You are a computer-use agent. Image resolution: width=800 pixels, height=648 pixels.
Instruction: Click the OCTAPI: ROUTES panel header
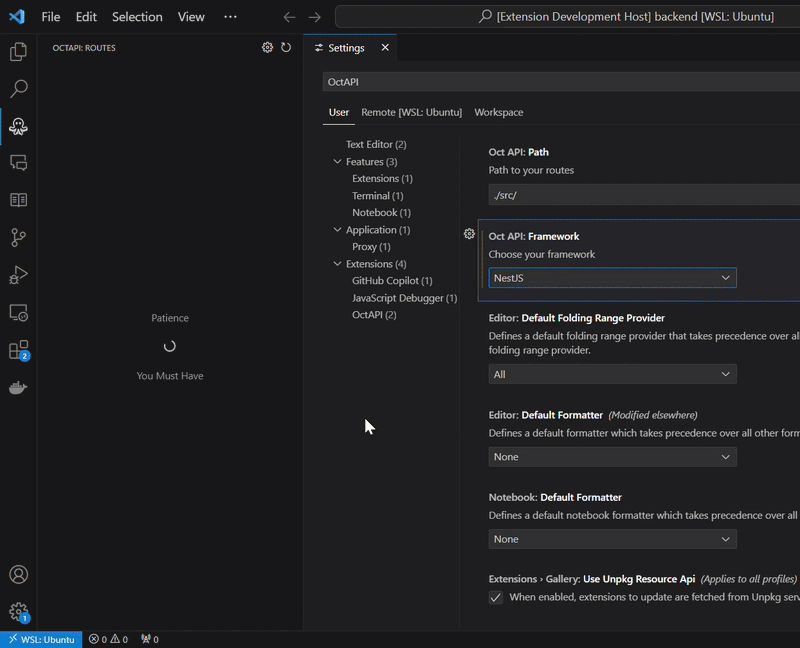coord(84,48)
